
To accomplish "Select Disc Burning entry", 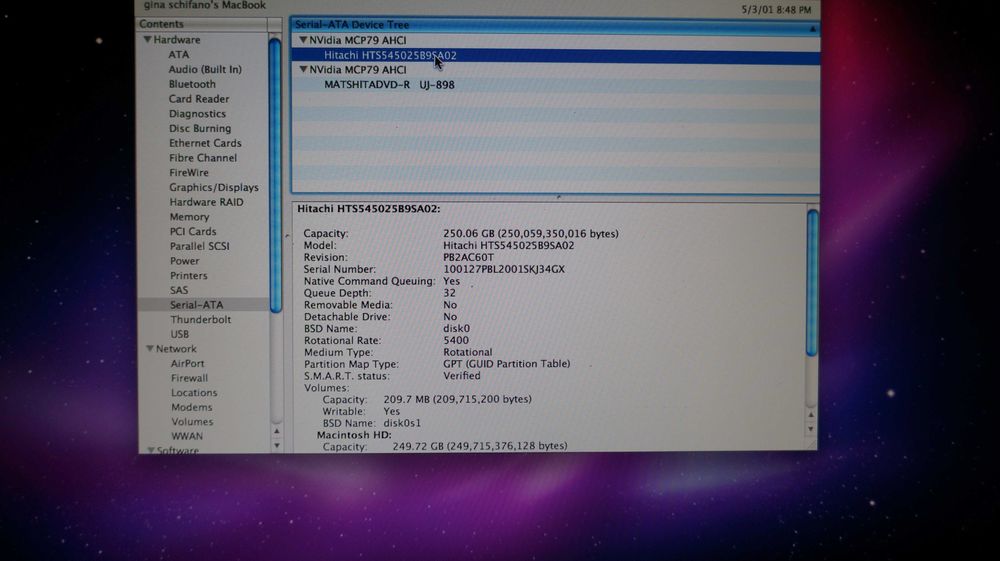I will (x=200, y=128).
